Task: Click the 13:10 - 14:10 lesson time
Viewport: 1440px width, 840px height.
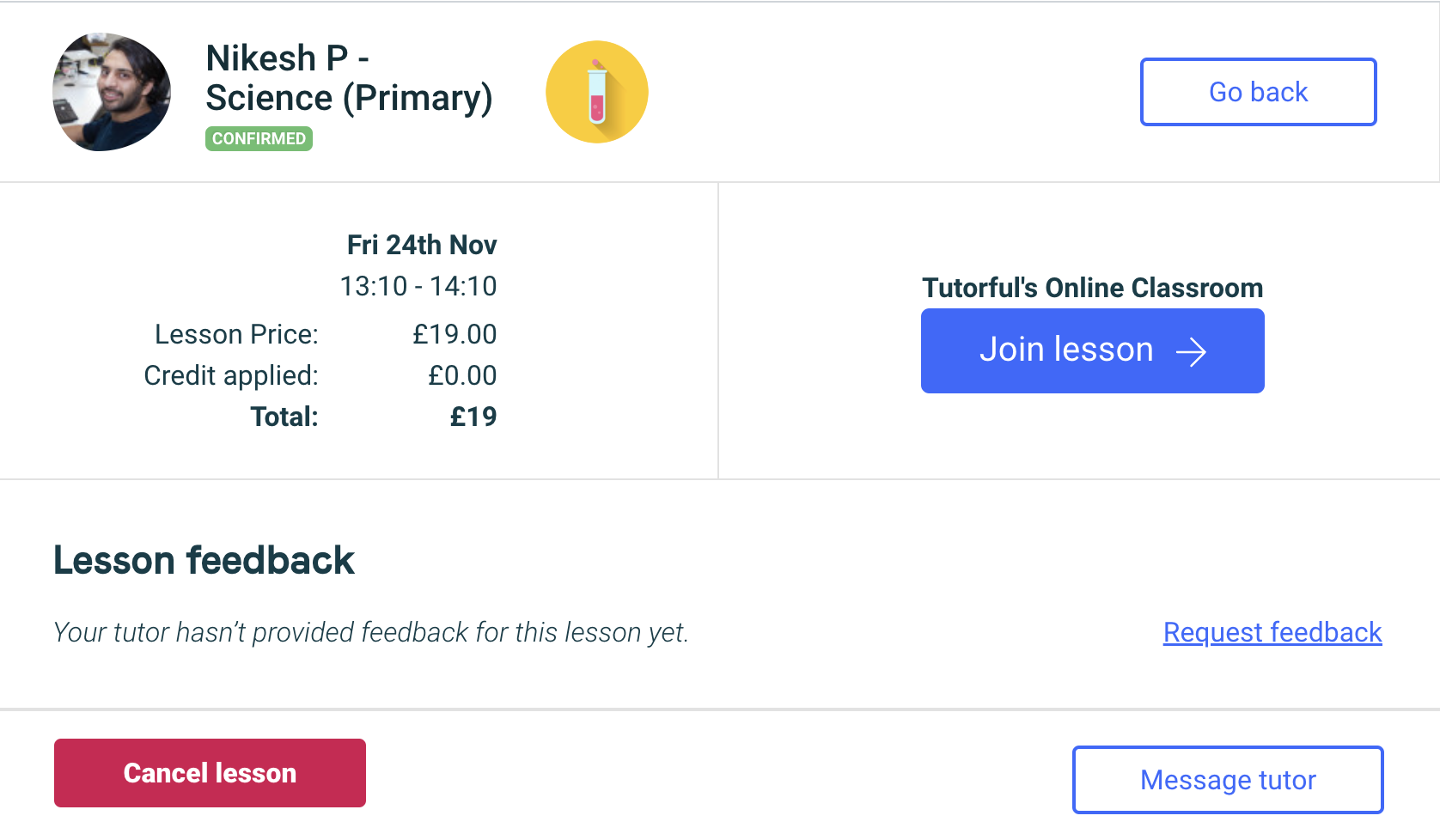Action: coord(418,286)
